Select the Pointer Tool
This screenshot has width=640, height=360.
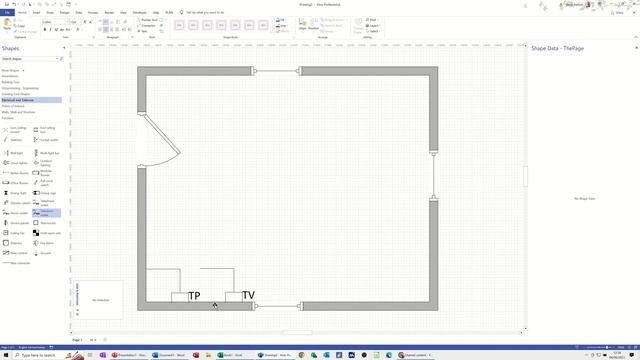pos(147,20)
